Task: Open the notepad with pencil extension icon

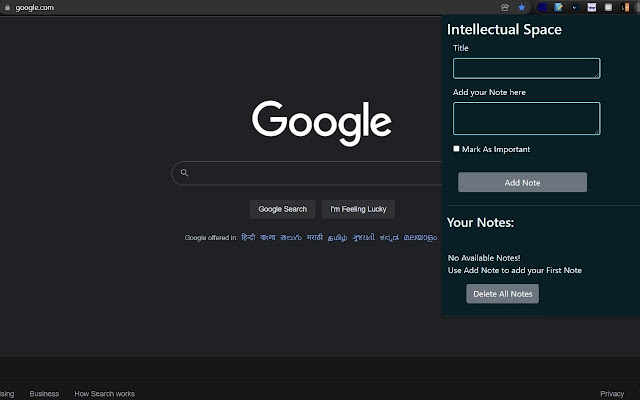Action: (558, 7)
